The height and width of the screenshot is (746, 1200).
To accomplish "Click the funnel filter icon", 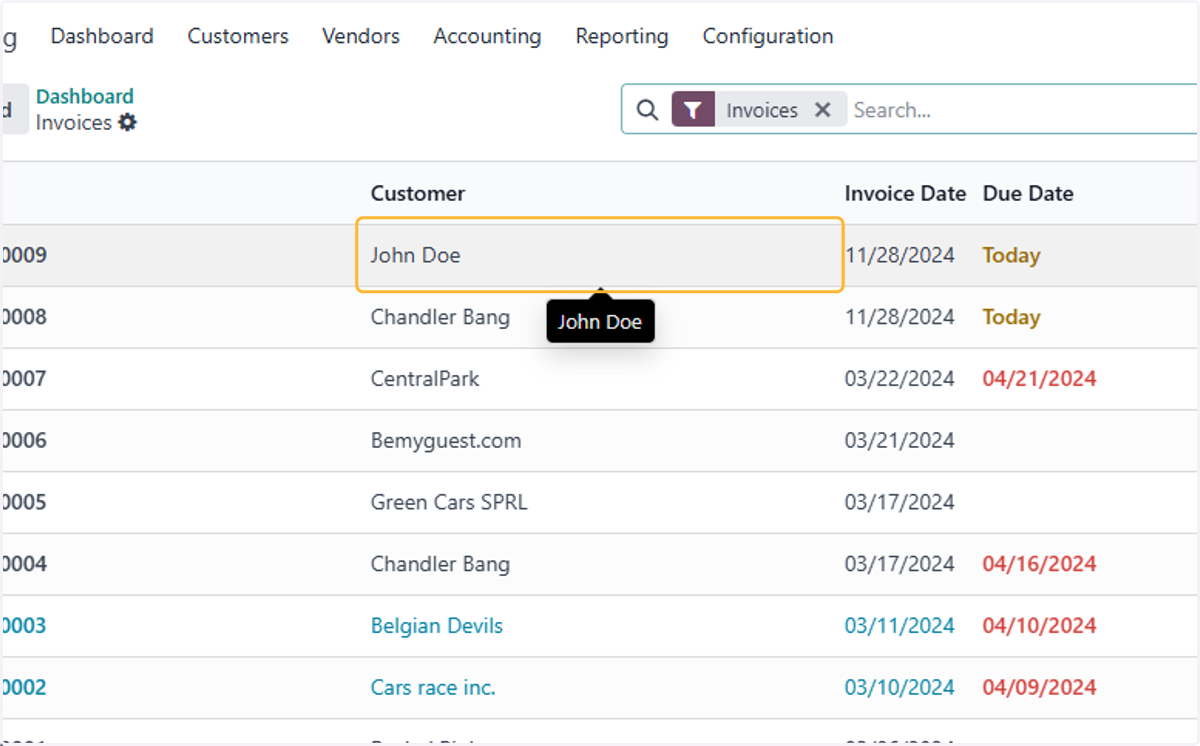I will [693, 110].
